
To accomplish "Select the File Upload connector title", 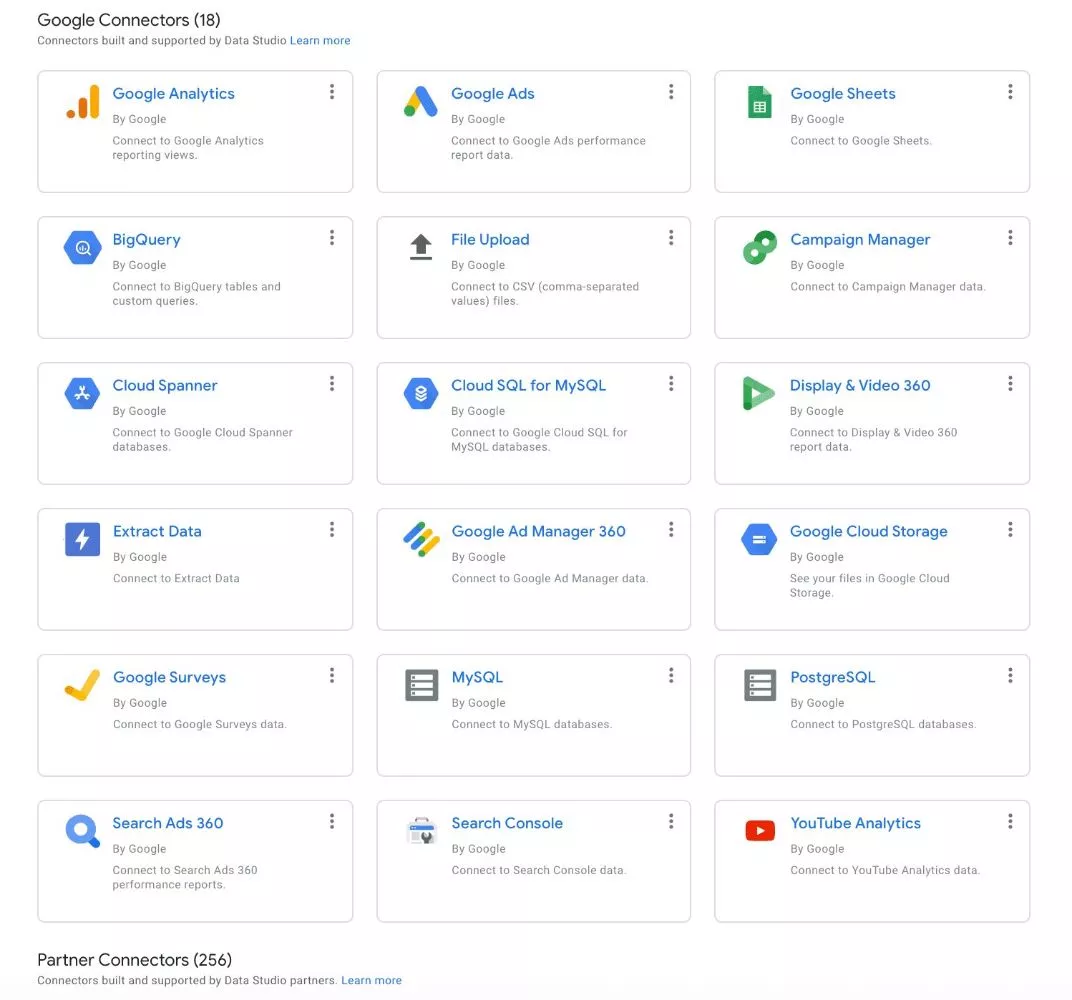I will click(490, 239).
